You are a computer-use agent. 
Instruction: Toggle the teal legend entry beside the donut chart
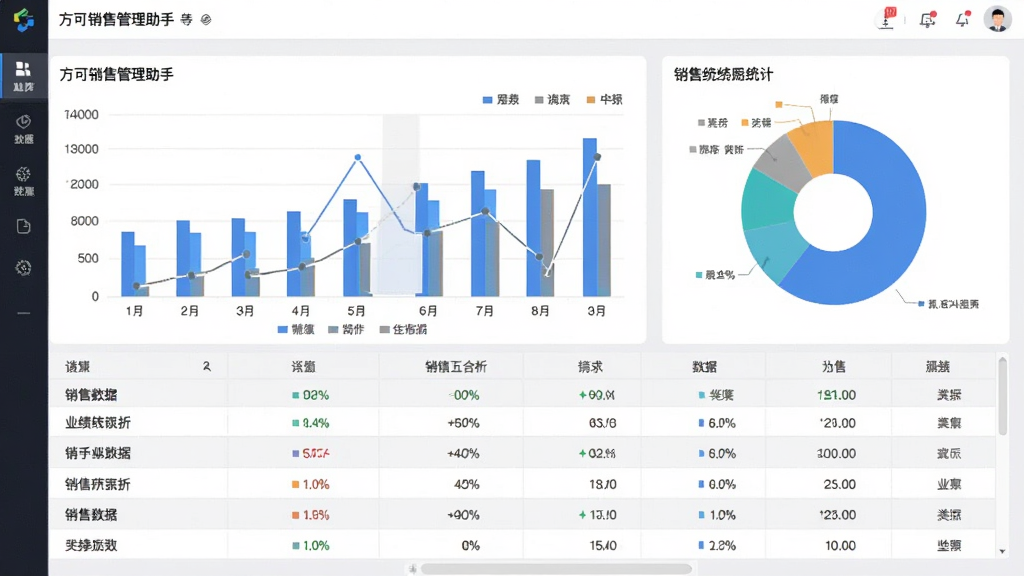[x=715, y=275]
